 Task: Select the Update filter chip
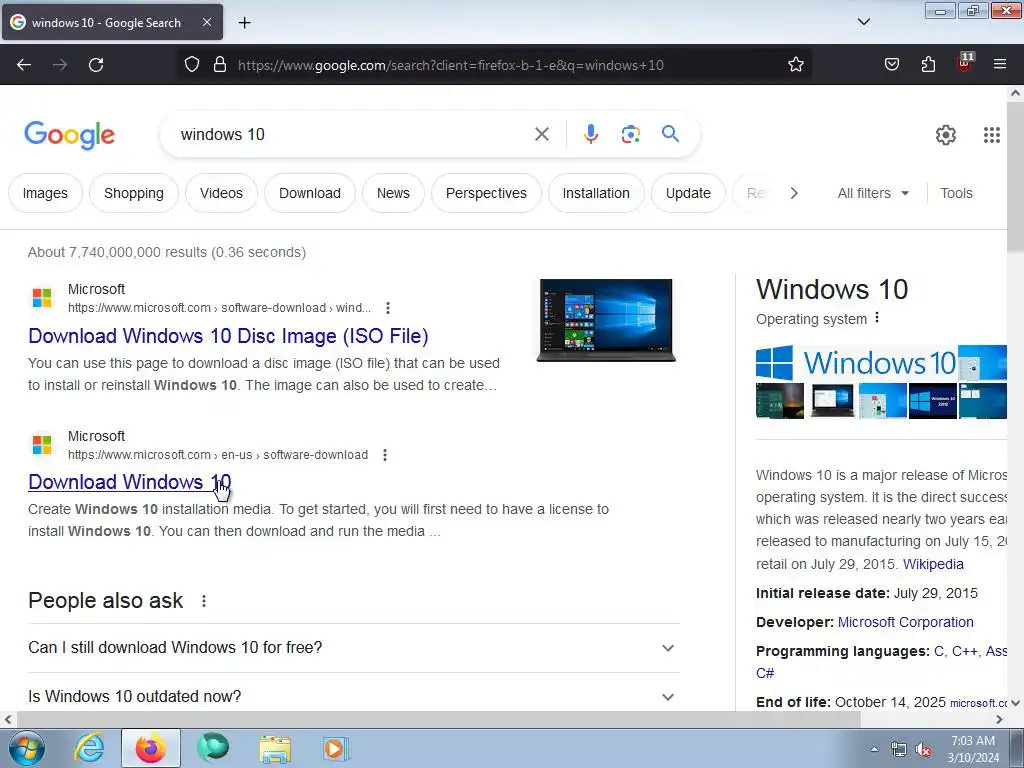(x=688, y=193)
